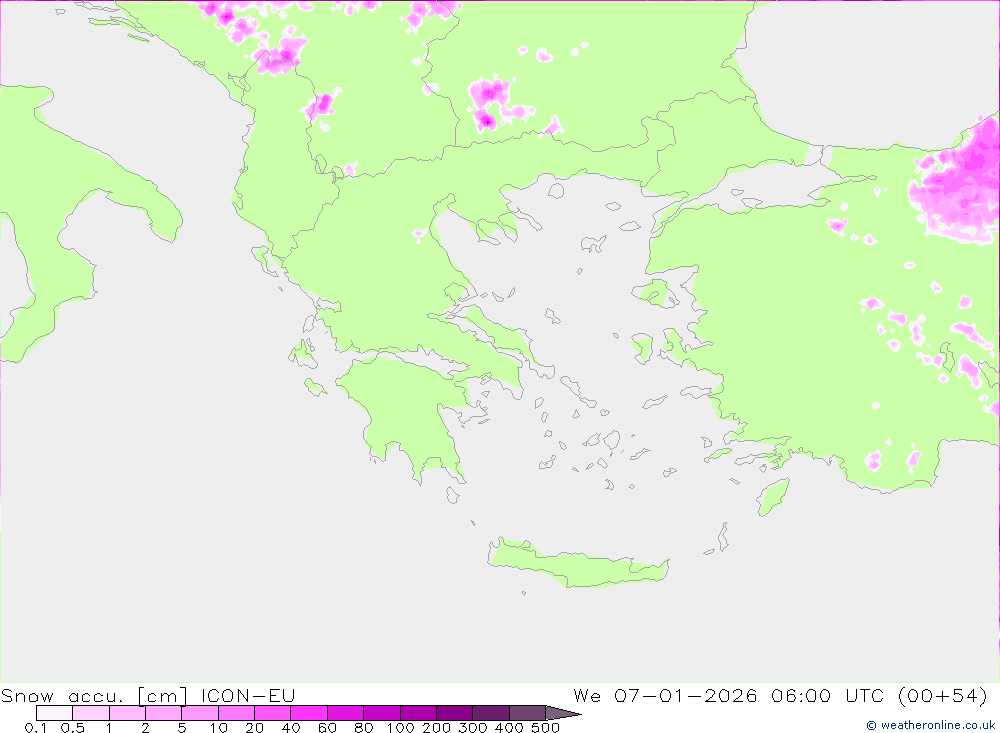Pick the 2–5 cm legend swatch
The image size is (1000, 733).
(x=163, y=713)
